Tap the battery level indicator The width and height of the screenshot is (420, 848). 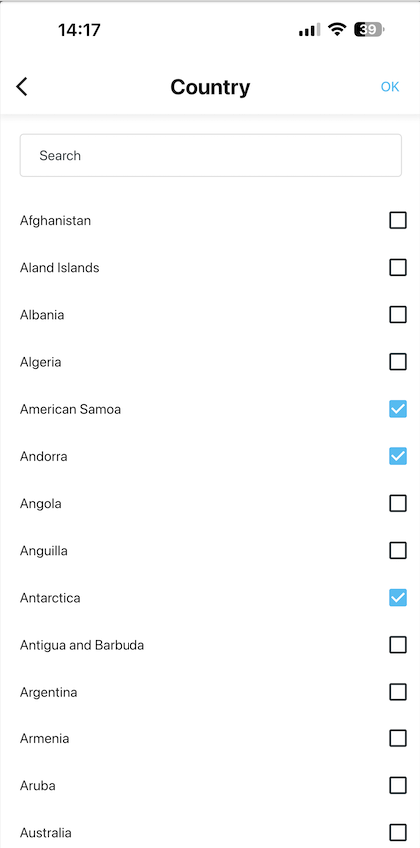coord(369,29)
